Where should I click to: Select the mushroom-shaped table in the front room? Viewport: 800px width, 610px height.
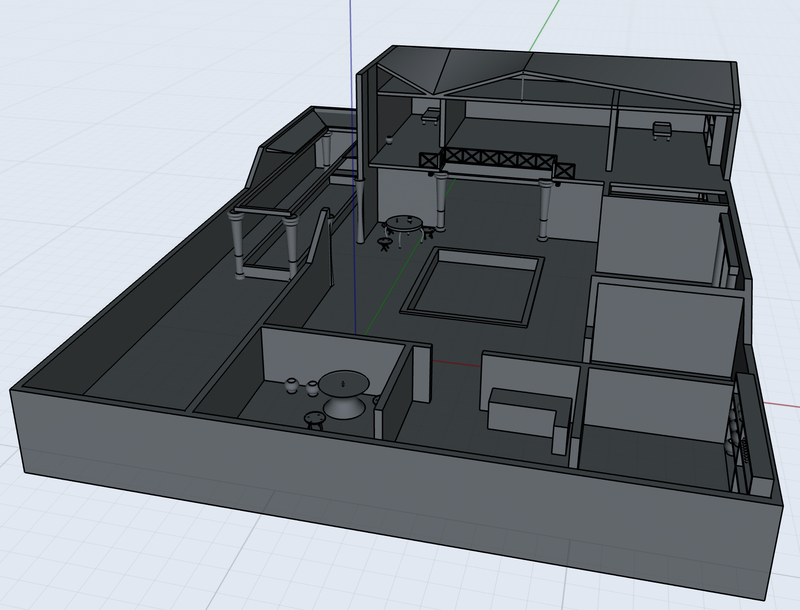click(342, 393)
